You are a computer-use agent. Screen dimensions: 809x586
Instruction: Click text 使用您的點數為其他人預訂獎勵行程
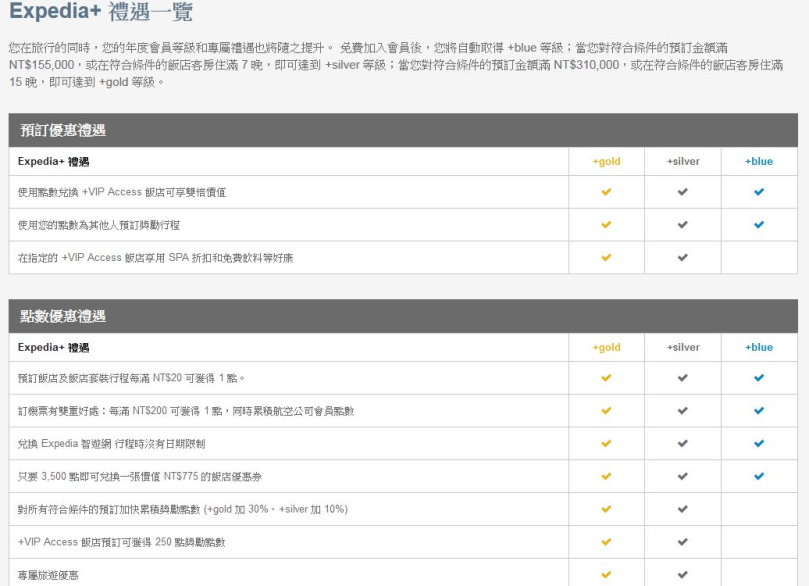pyautogui.click(x=99, y=225)
